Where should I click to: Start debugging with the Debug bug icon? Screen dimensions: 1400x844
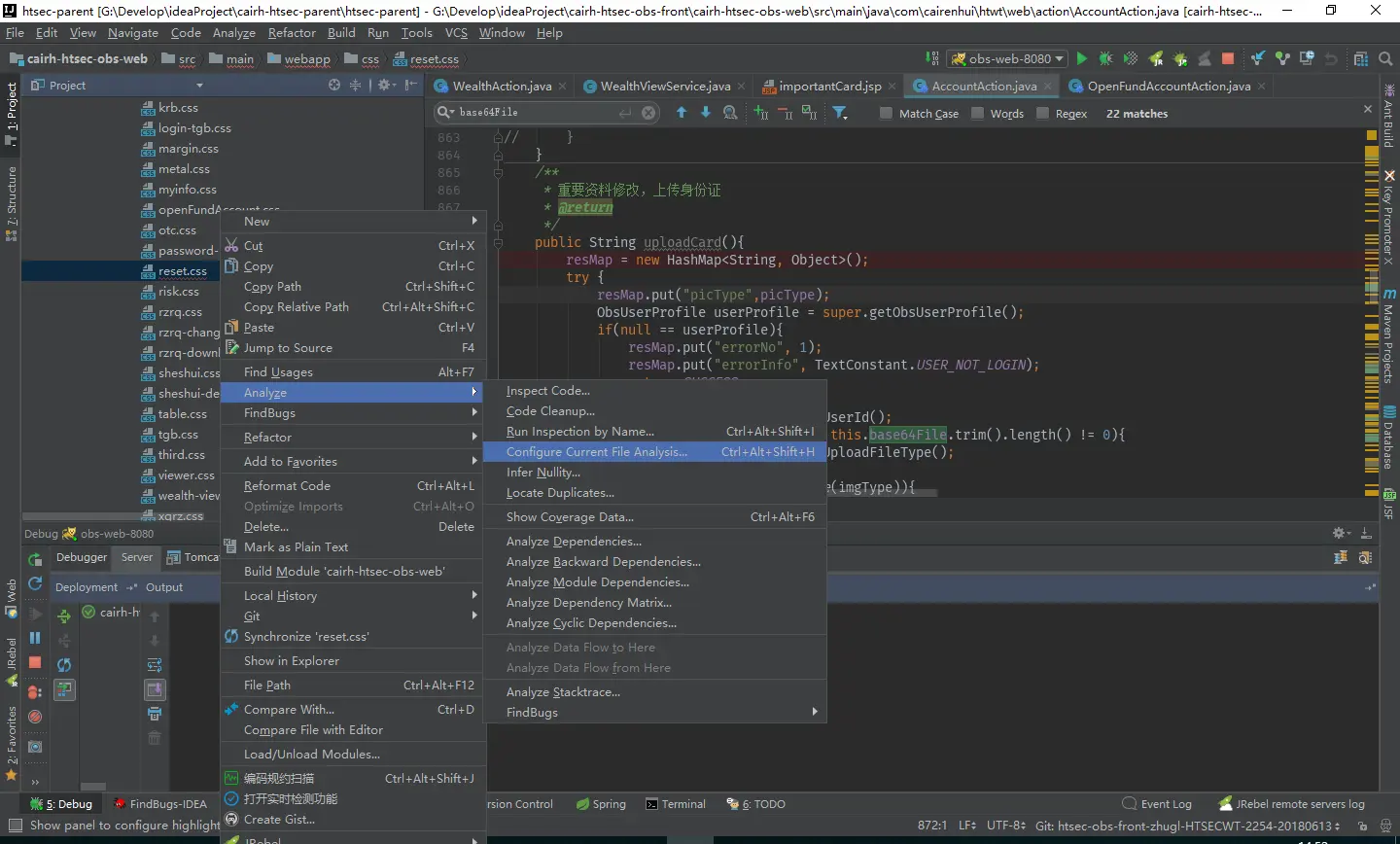[x=1105, y=59]
